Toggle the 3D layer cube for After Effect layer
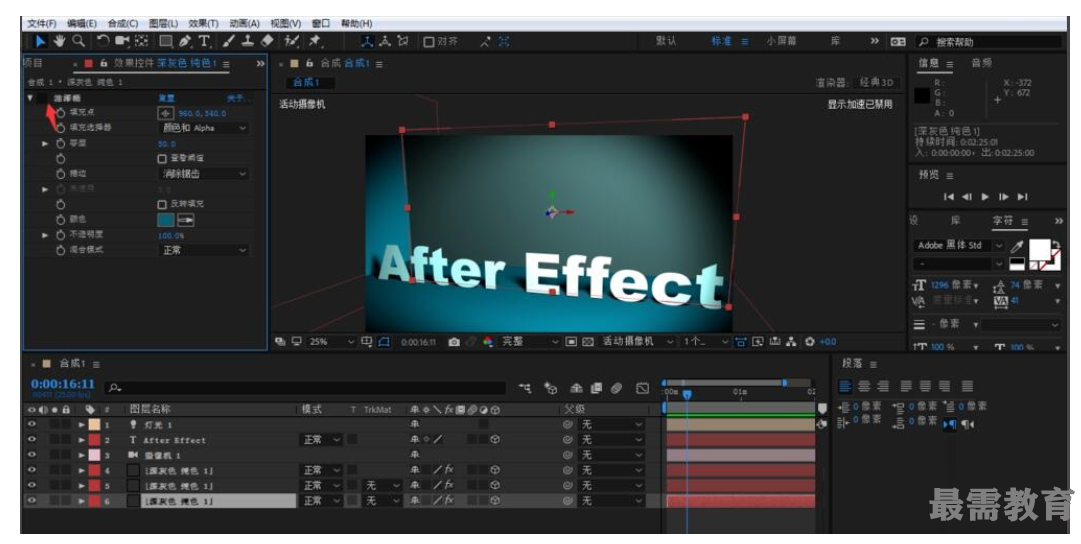Screen dimensions: 1081x544 point(495,440)
